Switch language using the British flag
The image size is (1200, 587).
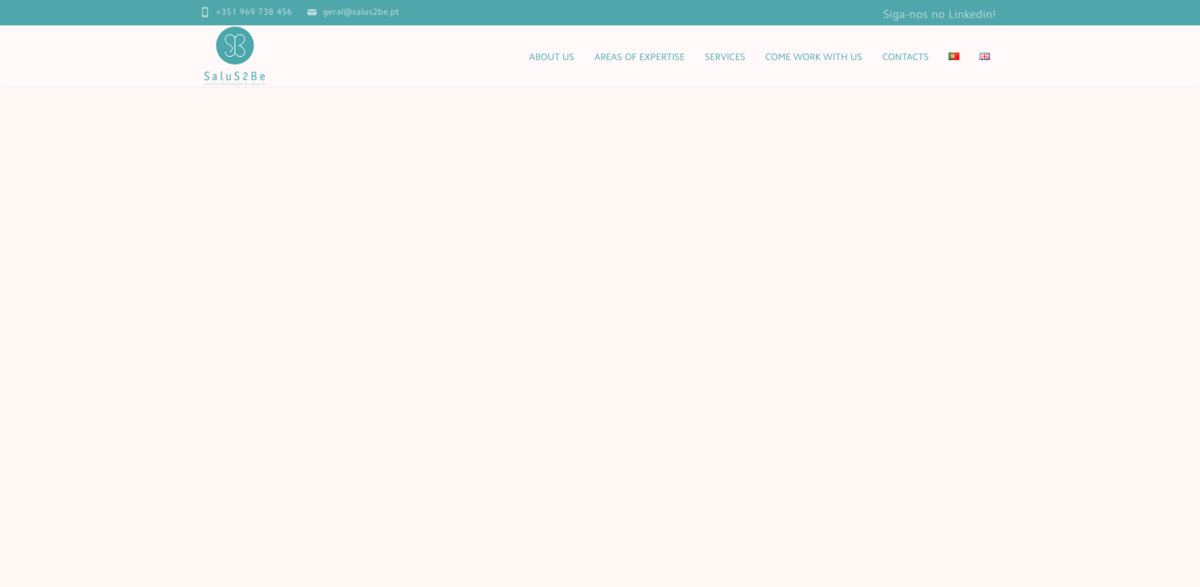pos(984,57)
